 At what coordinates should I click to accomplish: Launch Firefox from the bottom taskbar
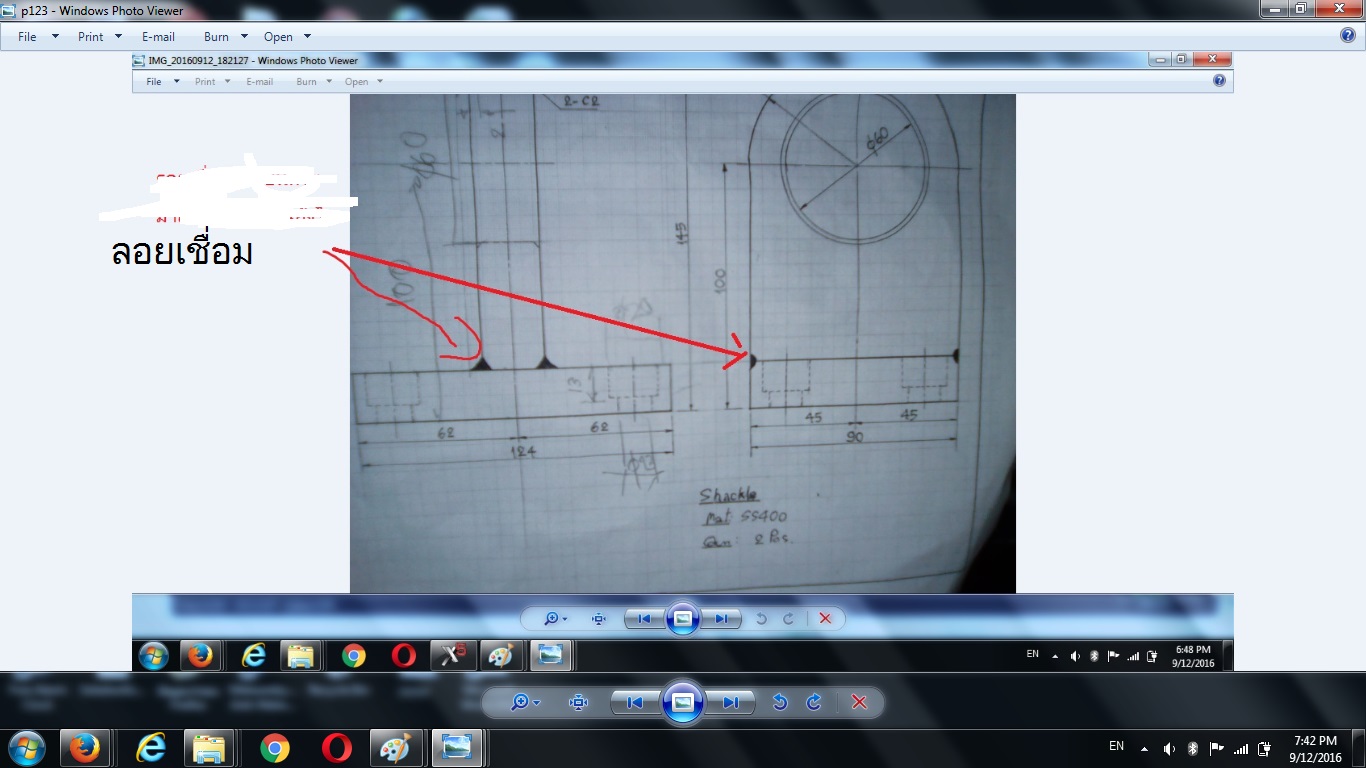tap(84, 748)
